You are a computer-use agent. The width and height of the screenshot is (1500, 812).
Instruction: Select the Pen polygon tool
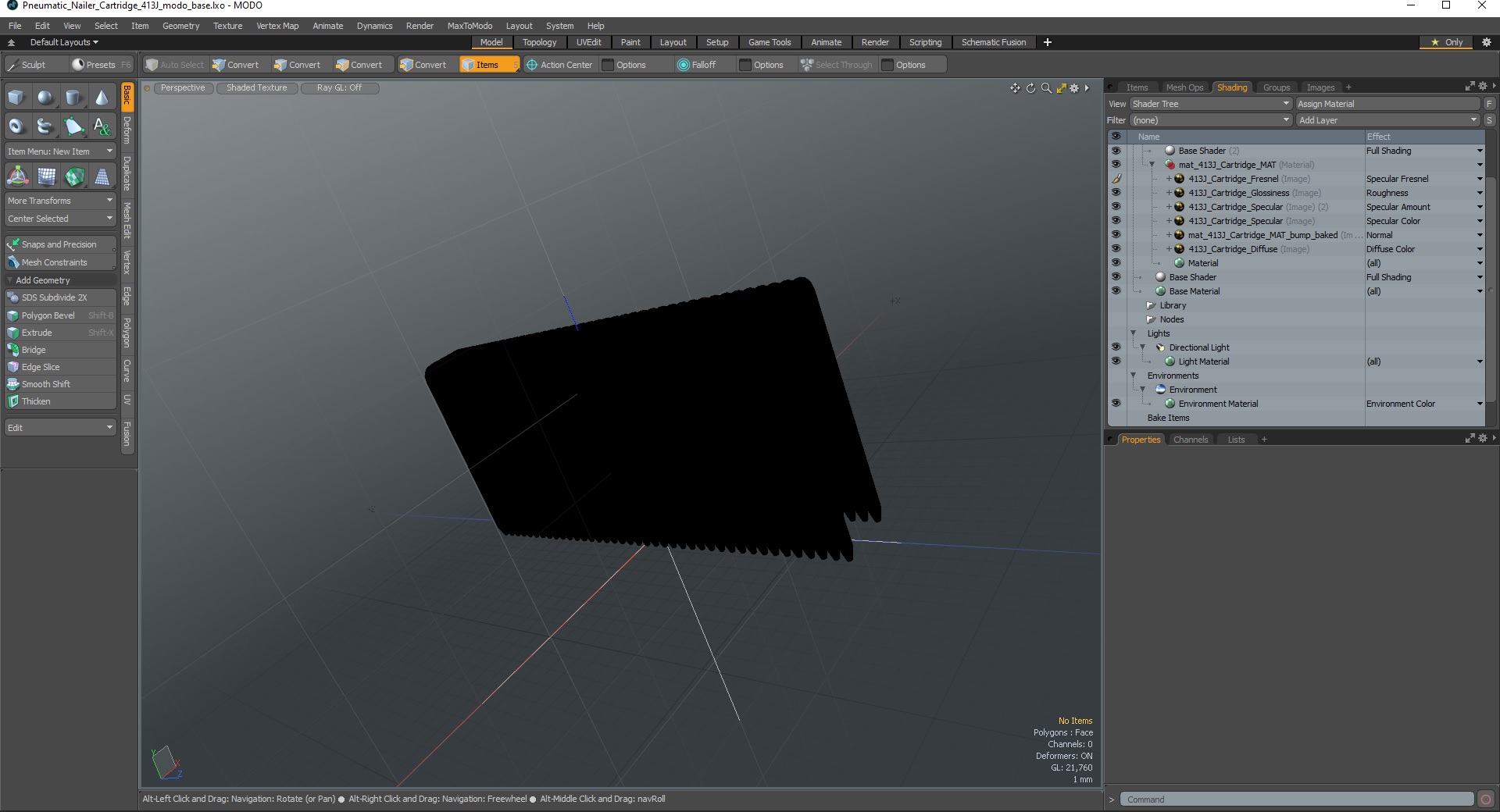click(73, 126)
